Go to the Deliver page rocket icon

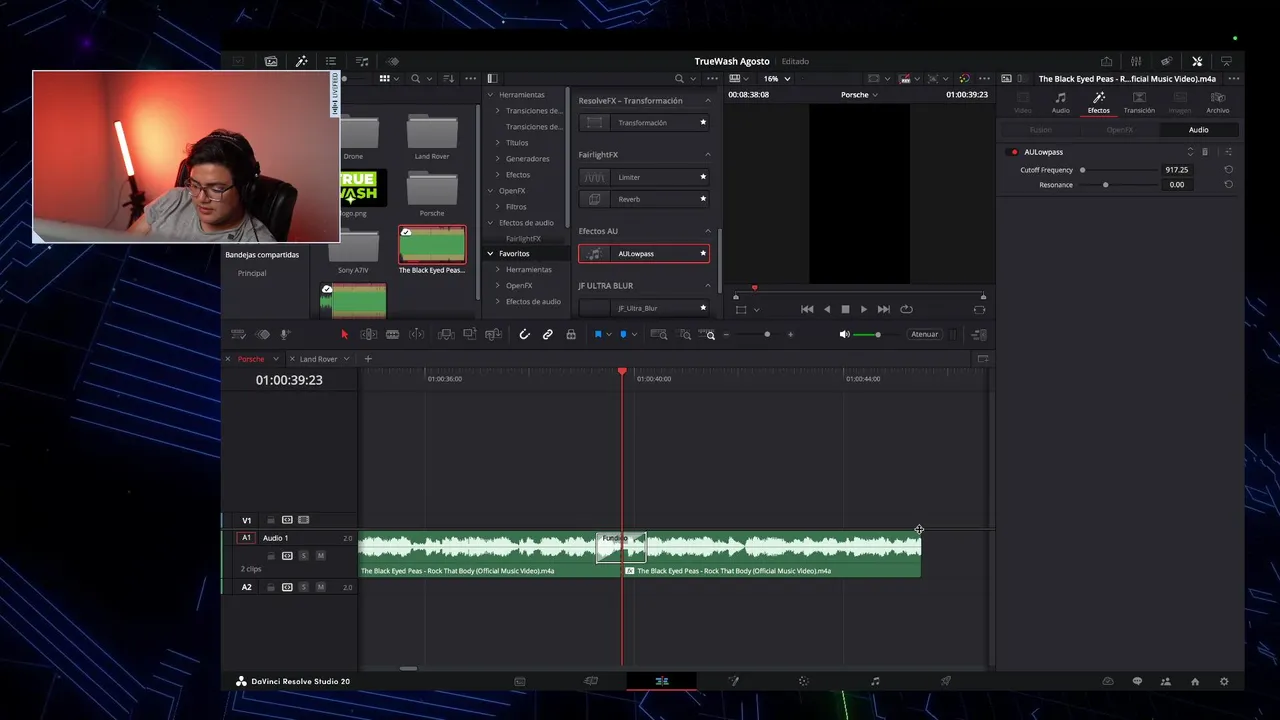(945, 681)
